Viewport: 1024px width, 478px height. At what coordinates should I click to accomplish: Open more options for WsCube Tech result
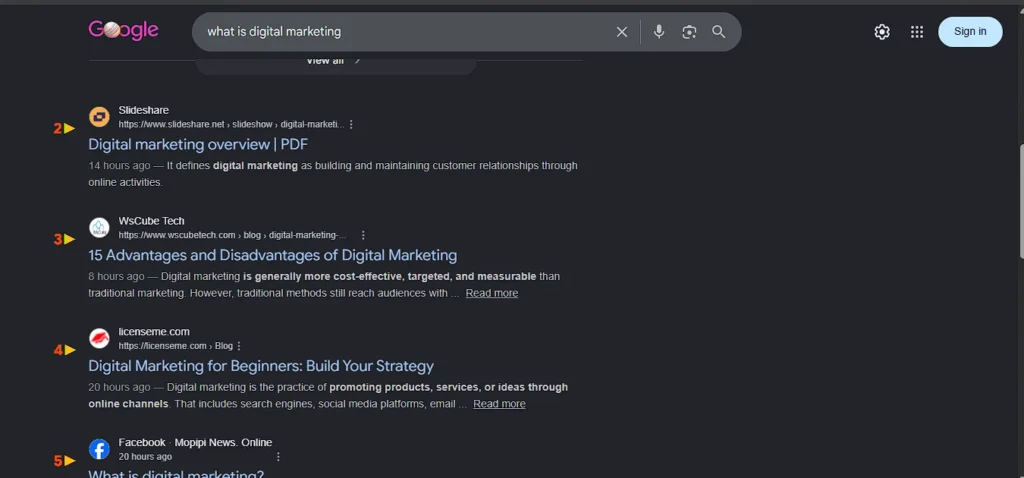(x=363, y=235)
